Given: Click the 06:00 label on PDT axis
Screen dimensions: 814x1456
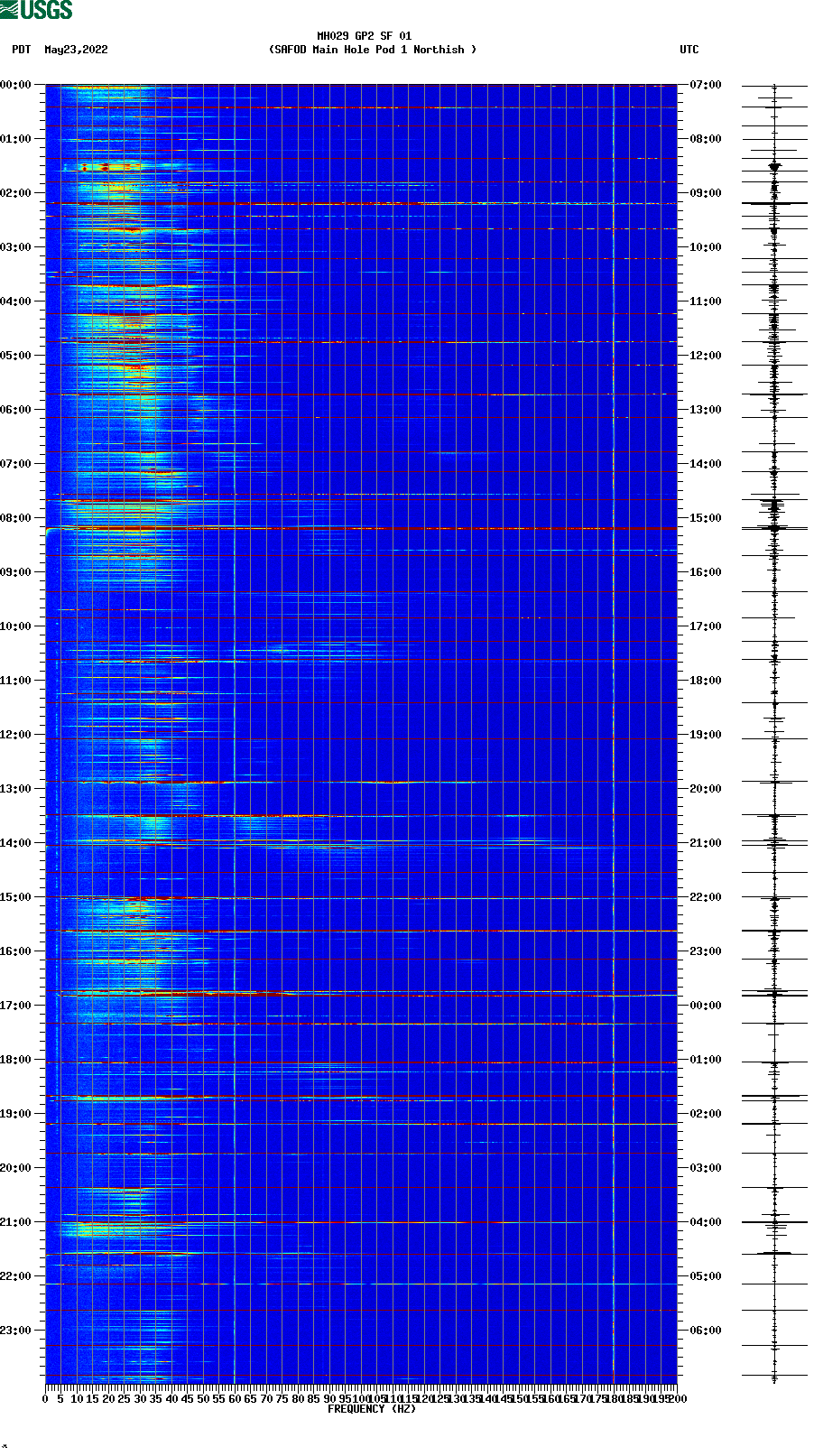Looking at the screenshot, I should [x=16, y=410].
